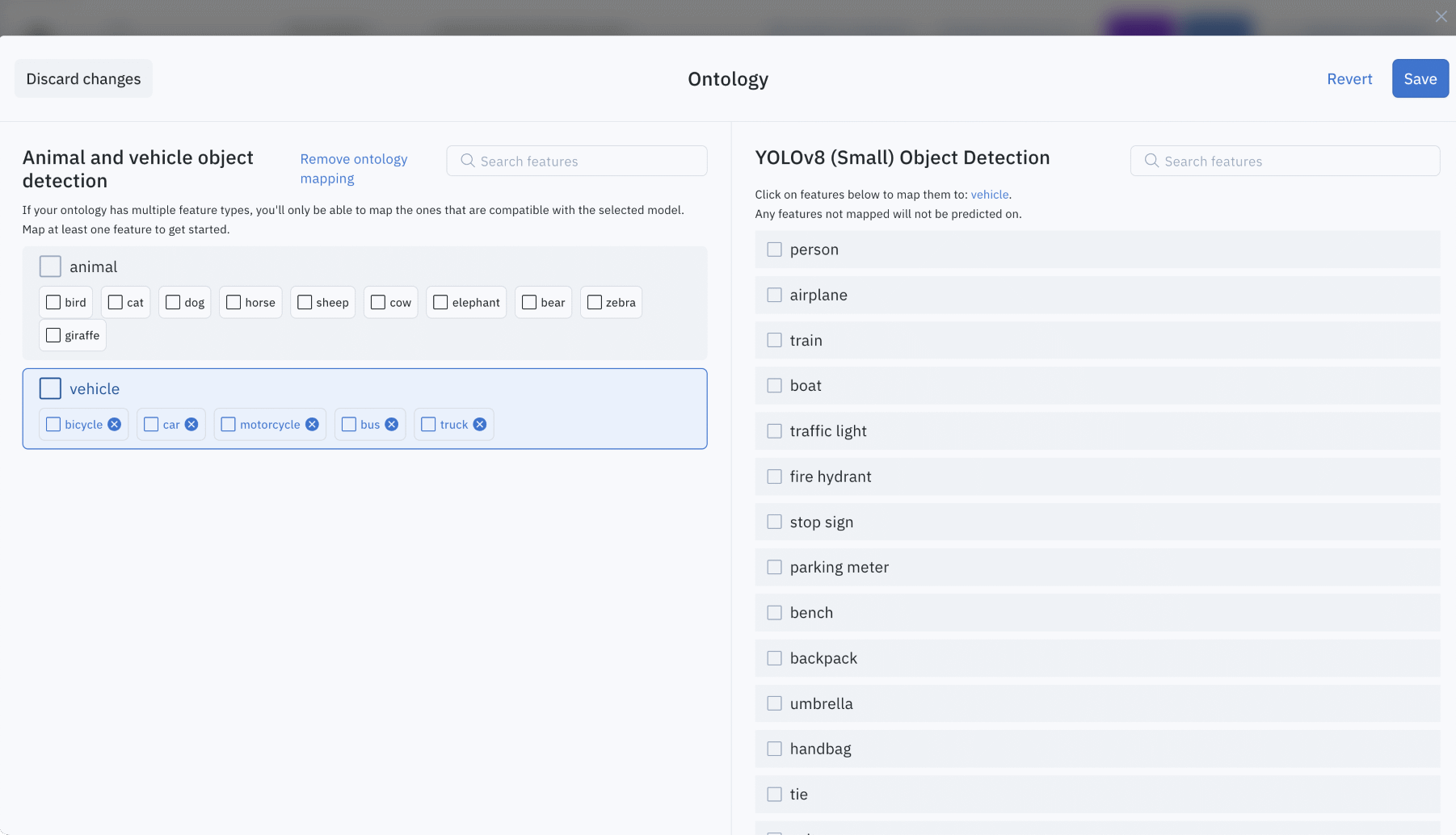
Task: Check the cow feature checkbox
Action: click(378, 302)
